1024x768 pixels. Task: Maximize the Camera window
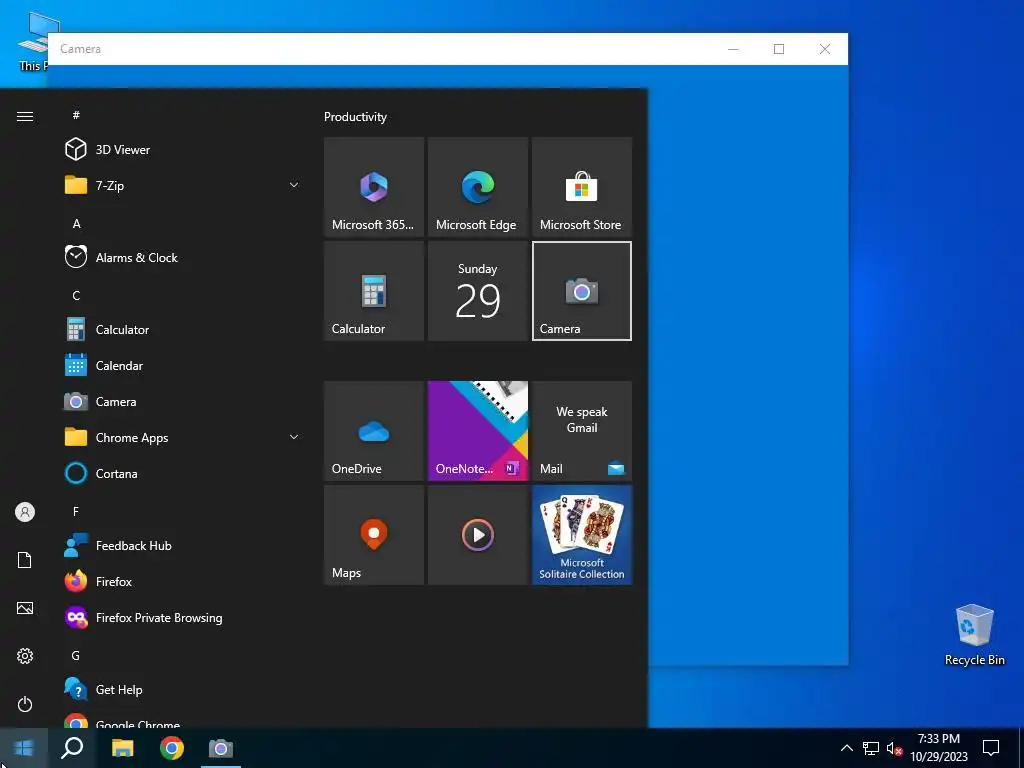point(779,49)
